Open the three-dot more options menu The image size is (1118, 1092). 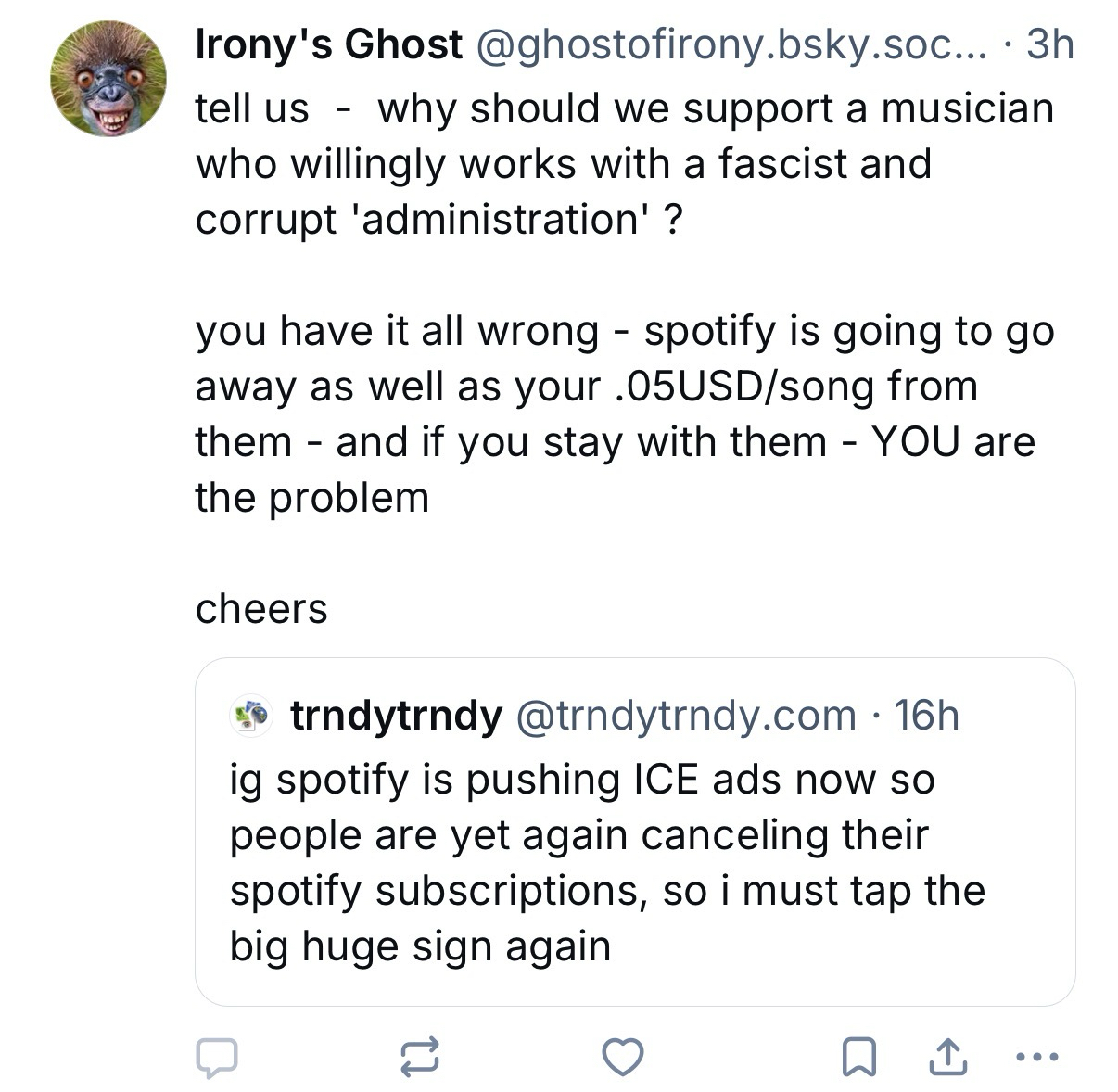point(1035,1057)
